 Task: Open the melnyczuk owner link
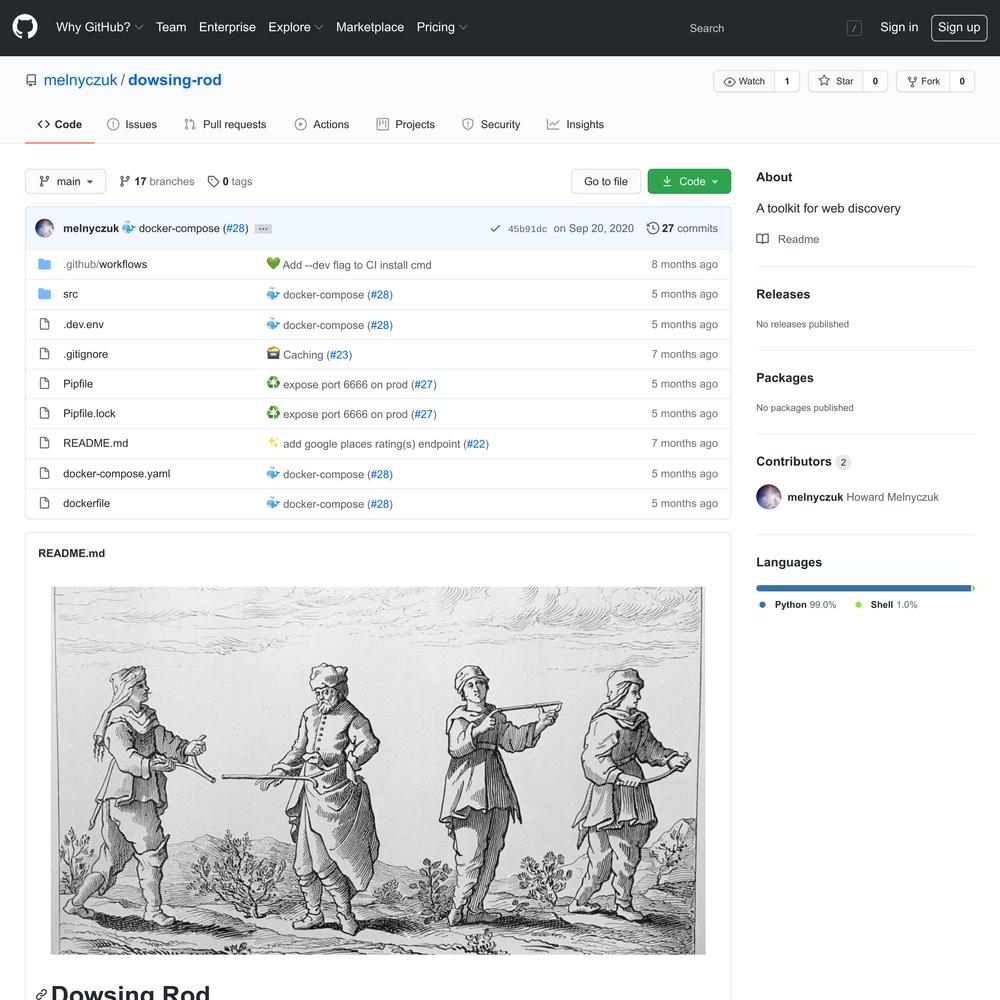coord(80,80)
